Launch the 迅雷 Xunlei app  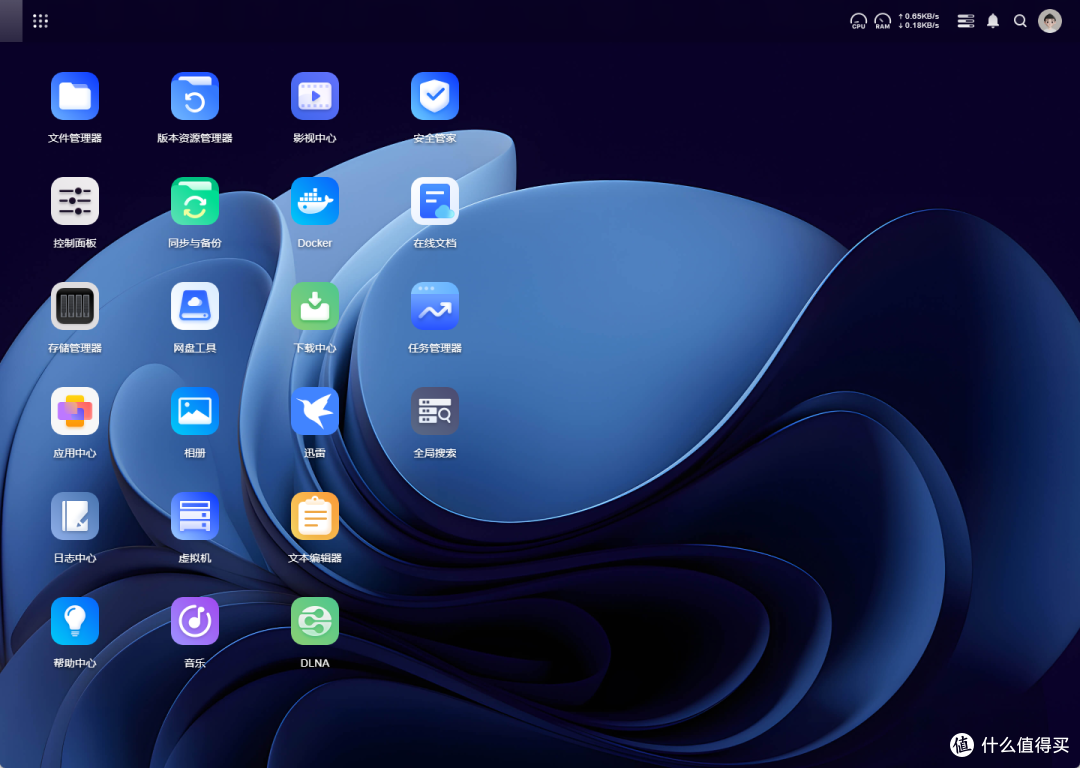click(315, 411)
